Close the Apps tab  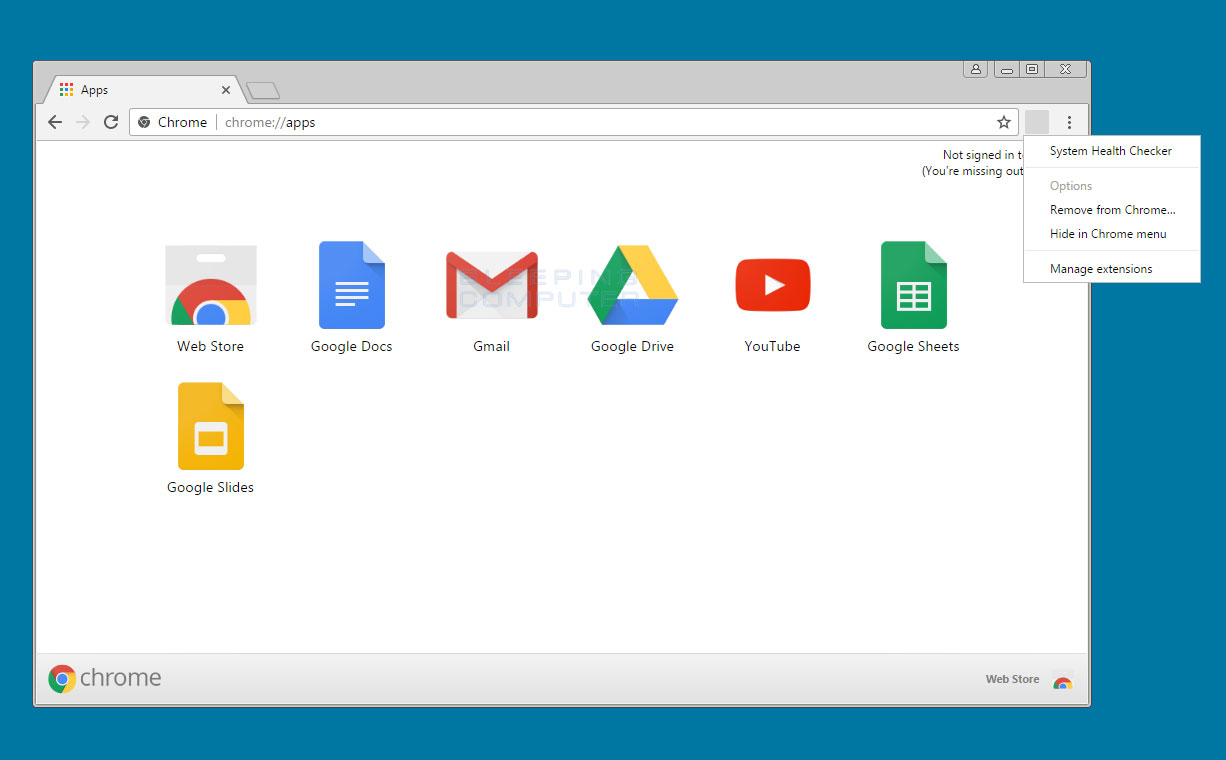pos(226,90)
